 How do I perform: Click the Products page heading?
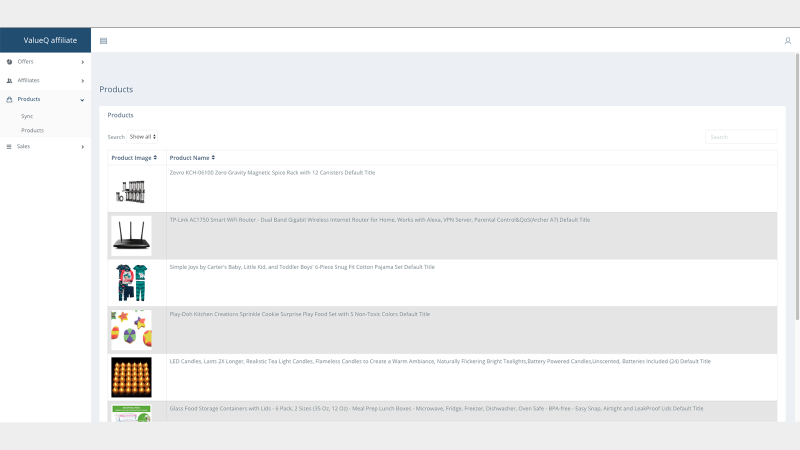116,89
